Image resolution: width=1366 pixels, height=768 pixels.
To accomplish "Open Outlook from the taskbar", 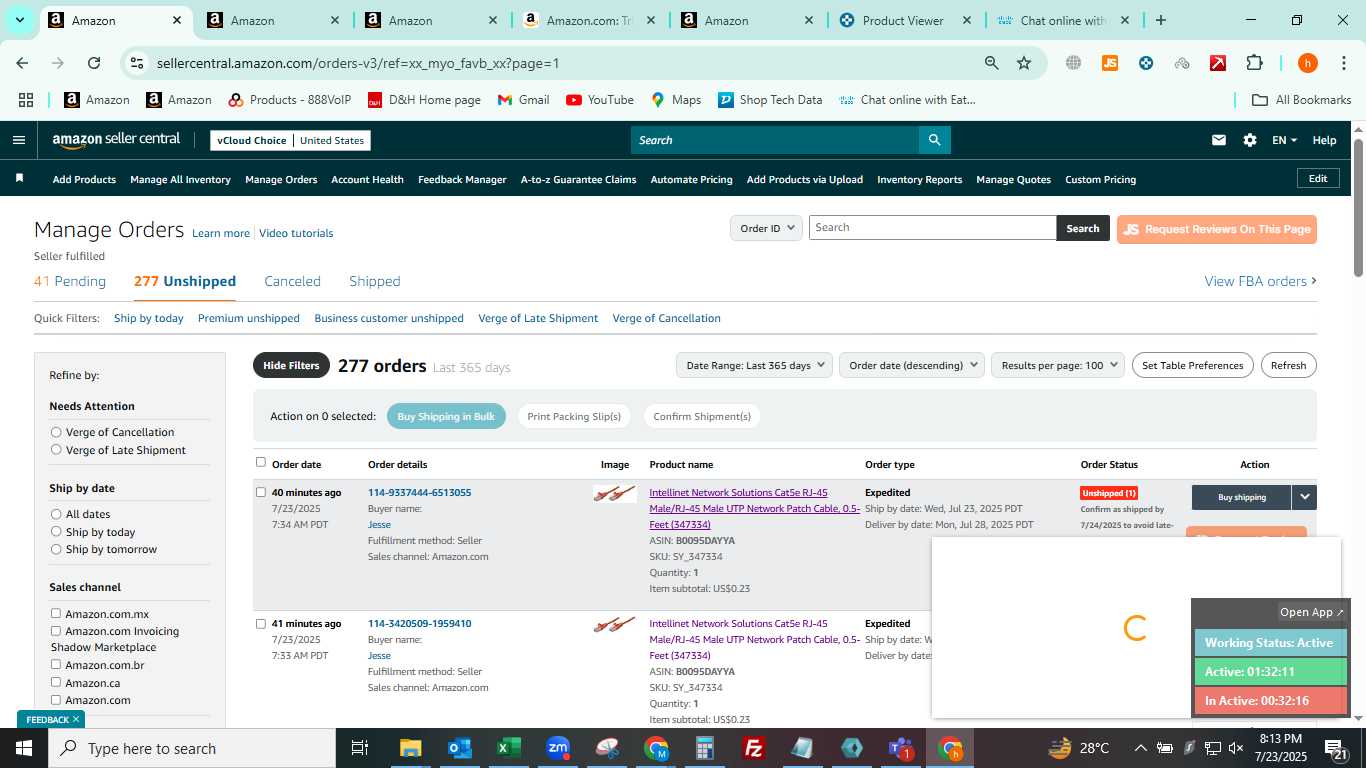I will click(459, 748).
